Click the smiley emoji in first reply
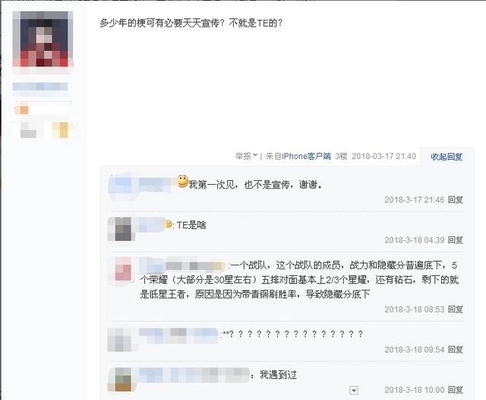 pyautogui.click(x=182, y=181)
